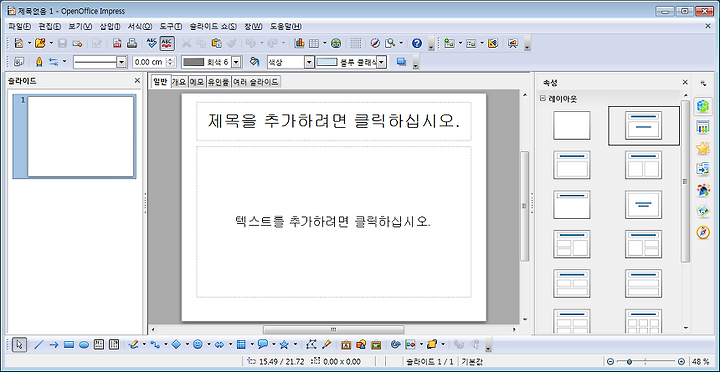720x372 pixels.
Task: Open the 회색 6 line color dropdown
Action: point(236,62)
